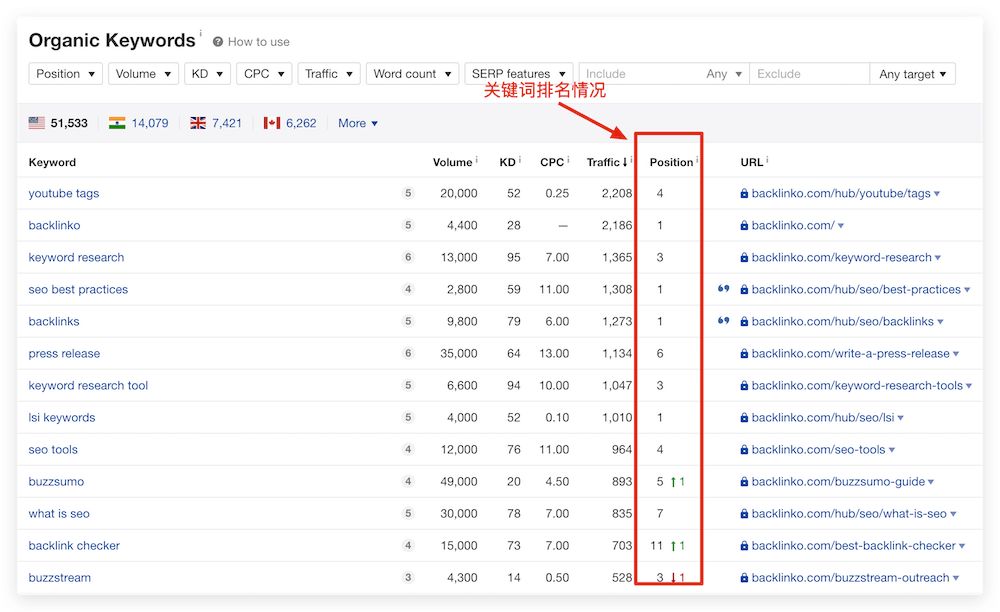
Task: Click featured snippet quote icon for seo best practices
Action: point(723,289)
